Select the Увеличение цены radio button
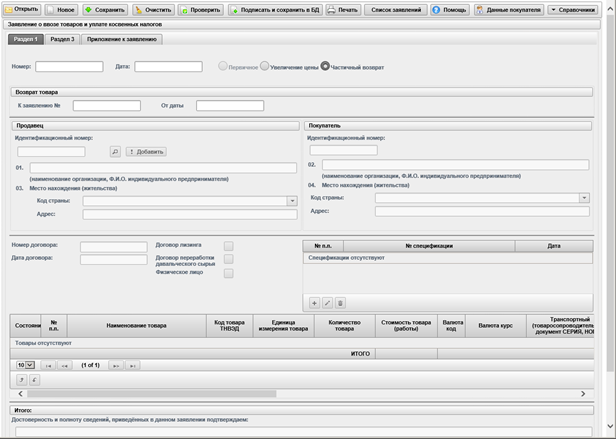This screenshot has height=439, width=616. [x=265, y=67]
